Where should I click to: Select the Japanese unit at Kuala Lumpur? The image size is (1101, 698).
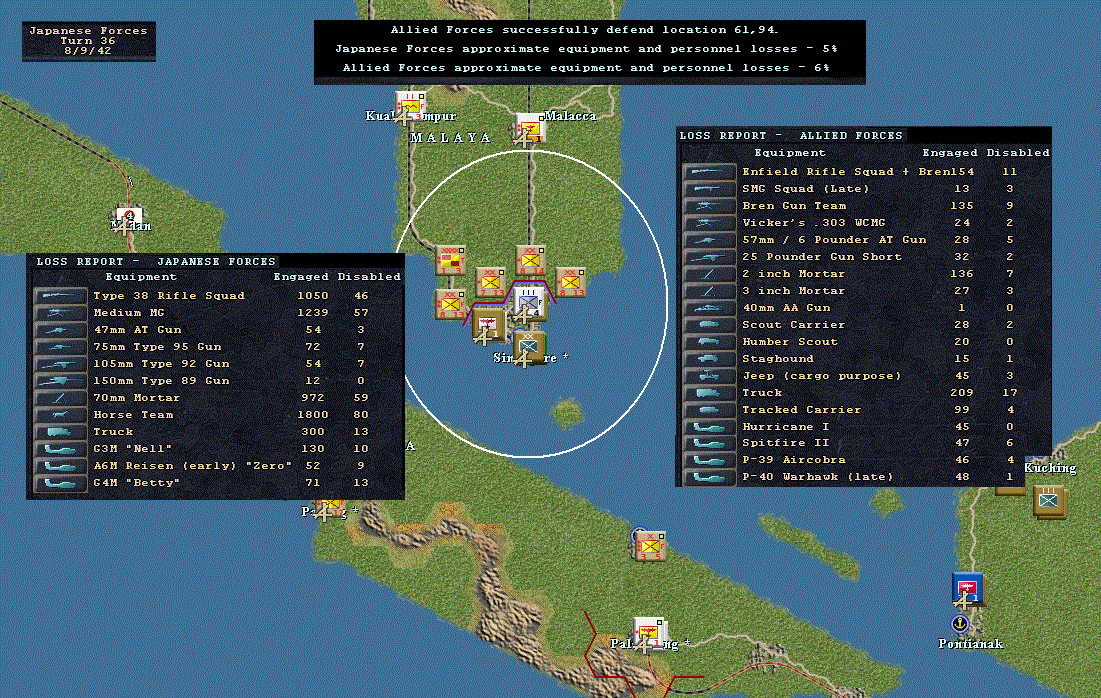coord(410,106)
